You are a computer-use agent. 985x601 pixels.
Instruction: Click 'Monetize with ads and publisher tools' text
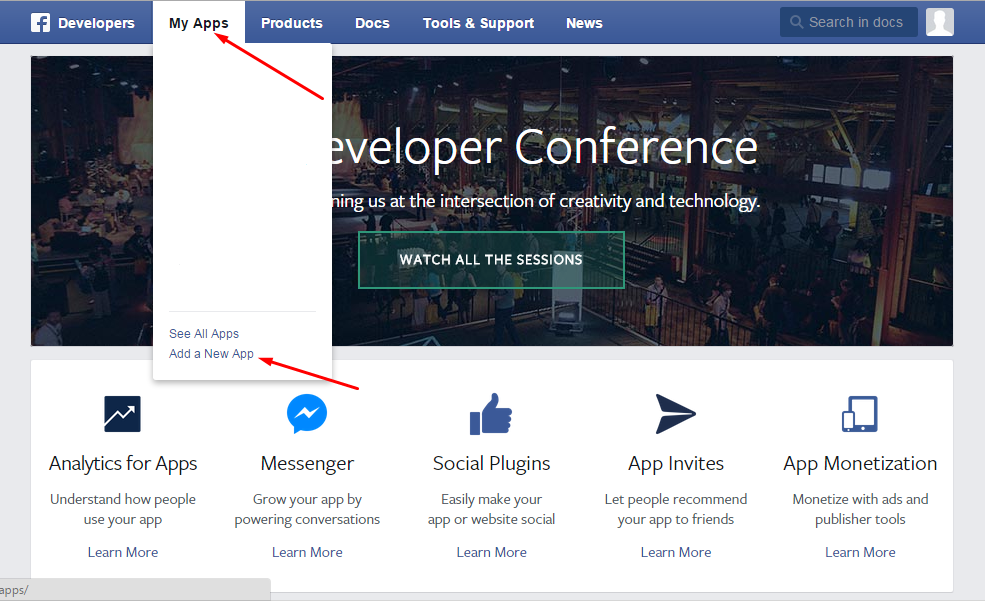click(x=860, y=509)
